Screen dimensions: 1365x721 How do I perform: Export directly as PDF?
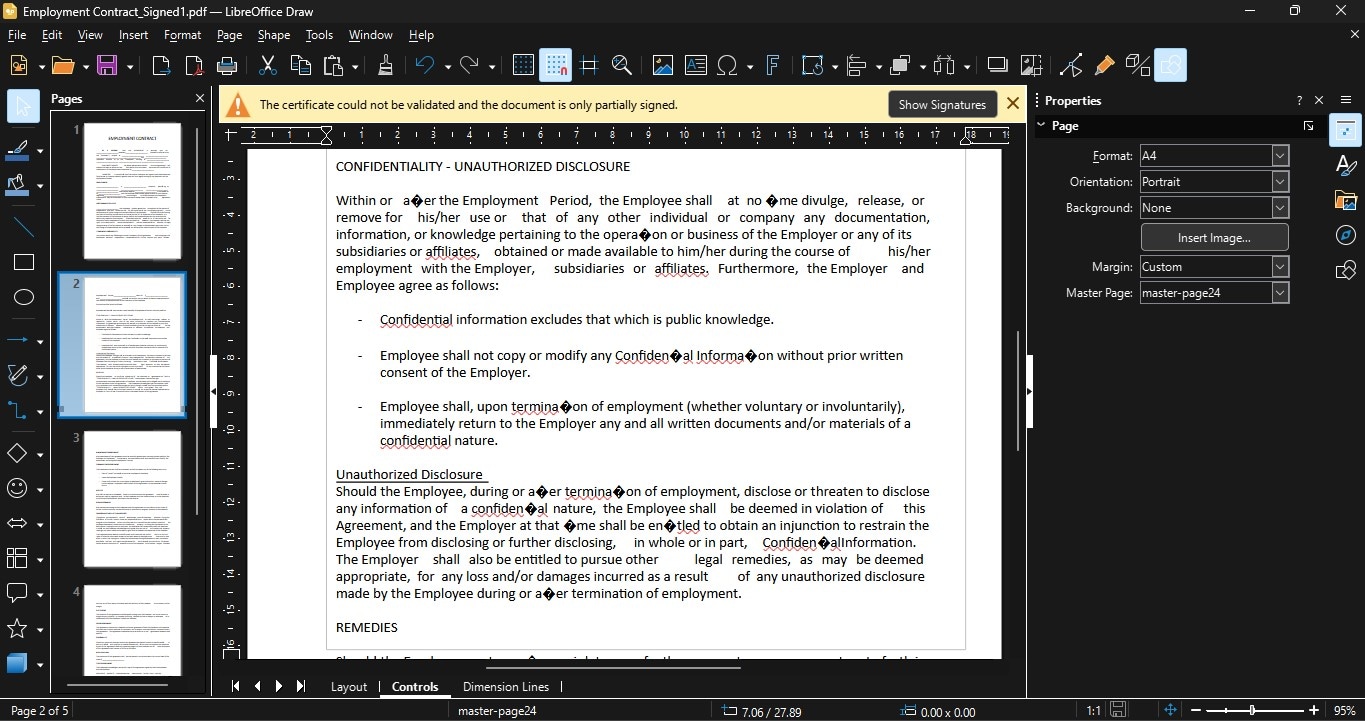coord(194,66)
